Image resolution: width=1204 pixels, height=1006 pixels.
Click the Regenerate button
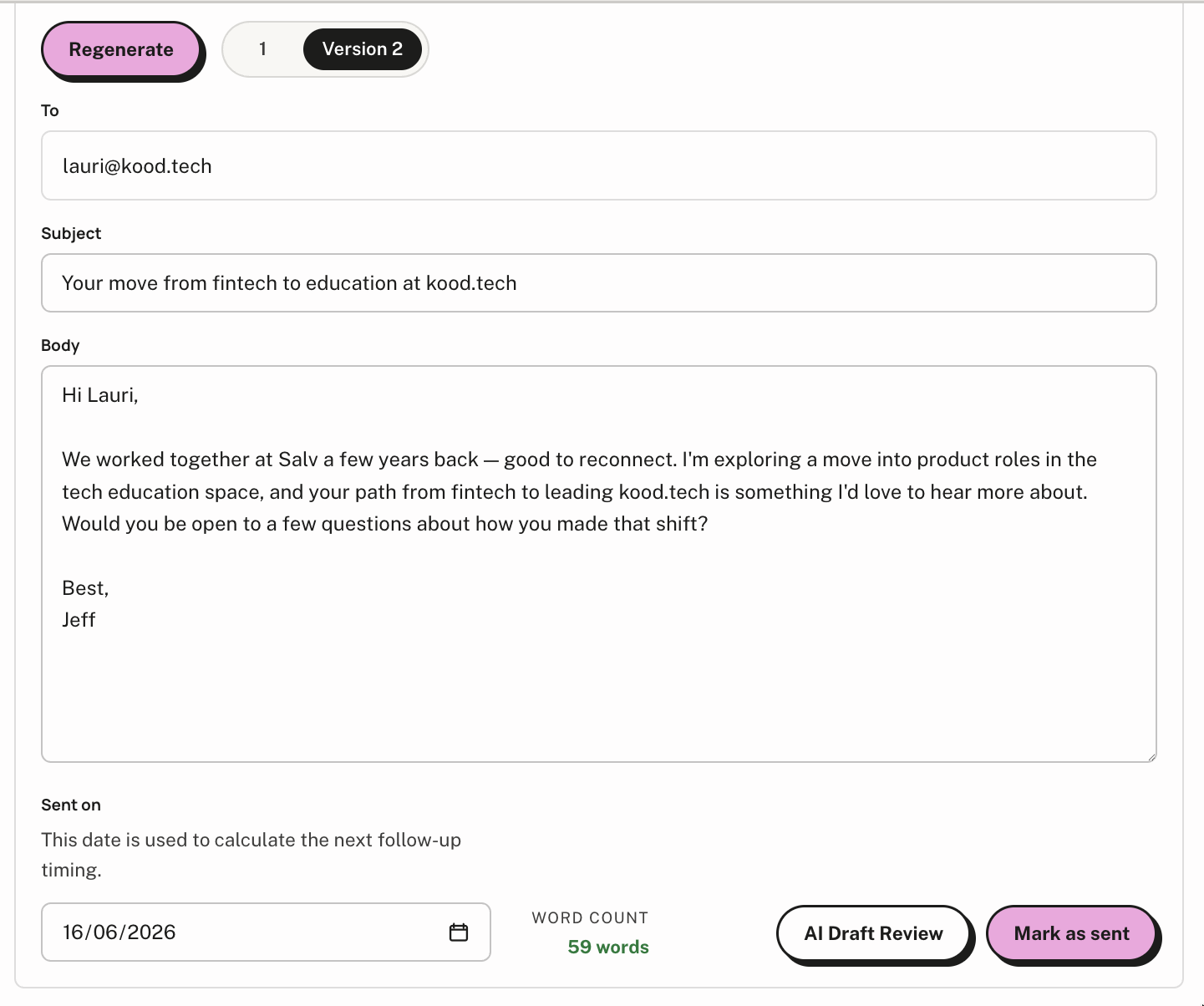tap(121, 49)
